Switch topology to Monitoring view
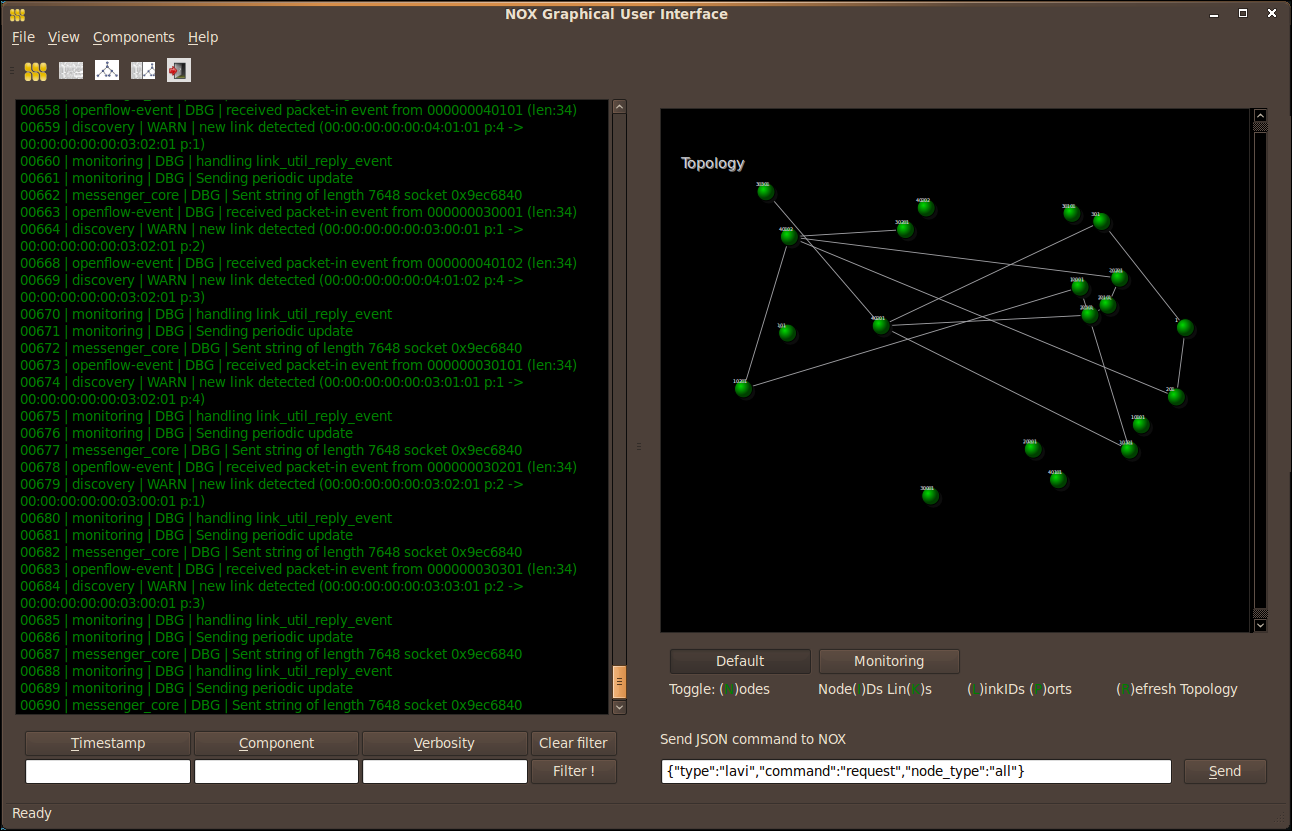This screenshot has height=831, width=1292. [889, 661]
